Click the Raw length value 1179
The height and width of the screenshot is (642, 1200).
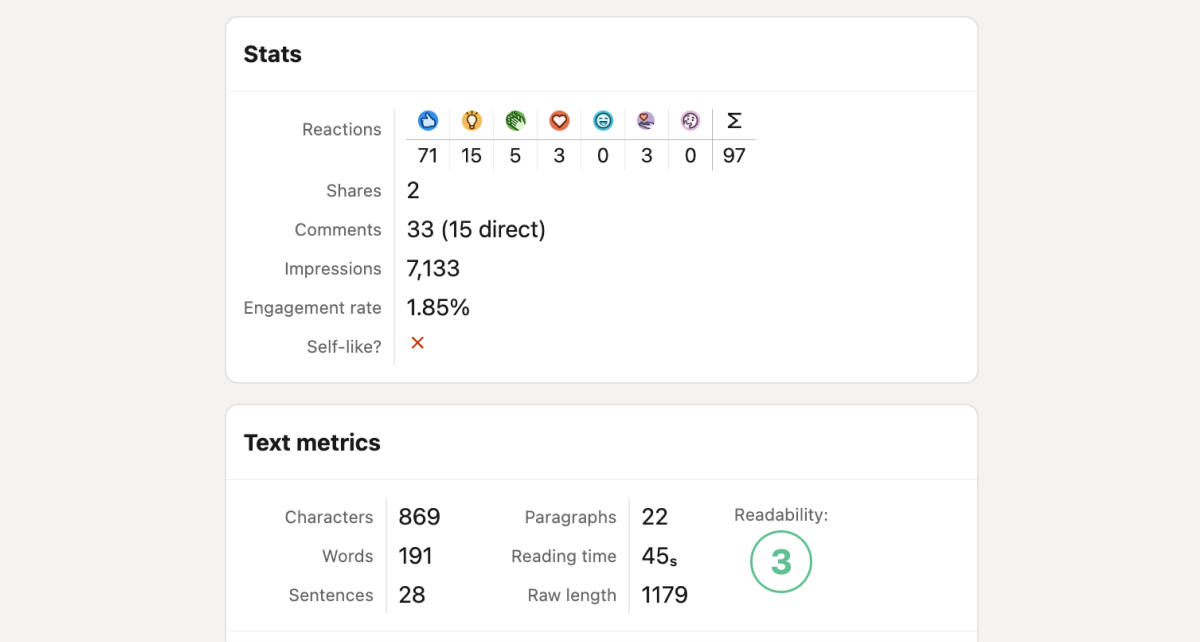click(665, 595)
